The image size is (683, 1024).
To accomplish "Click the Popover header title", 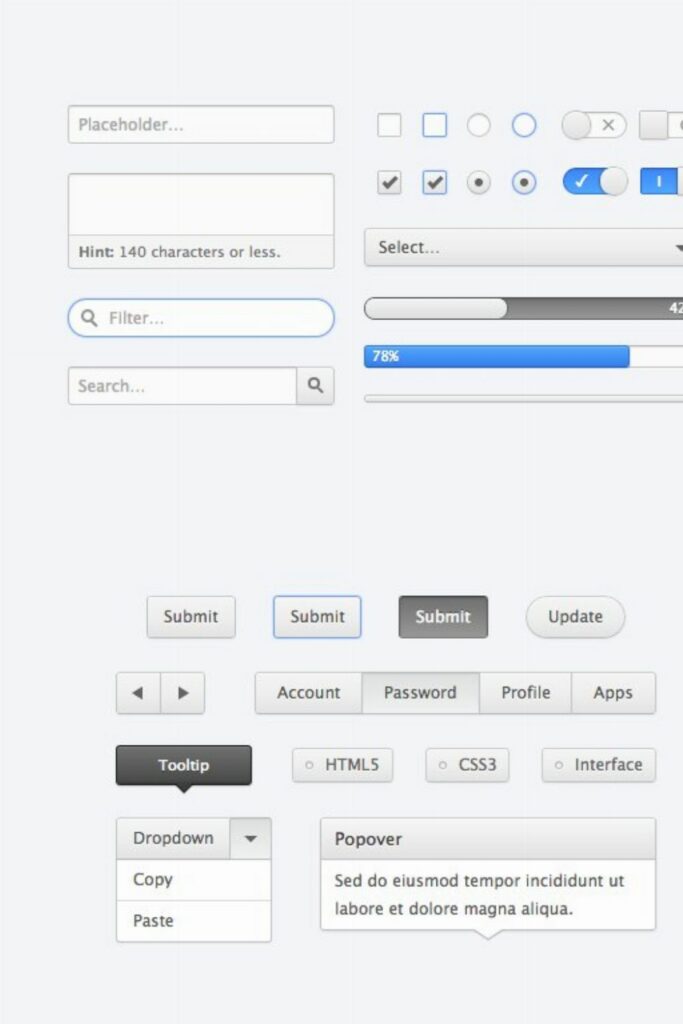I will 368,839.
